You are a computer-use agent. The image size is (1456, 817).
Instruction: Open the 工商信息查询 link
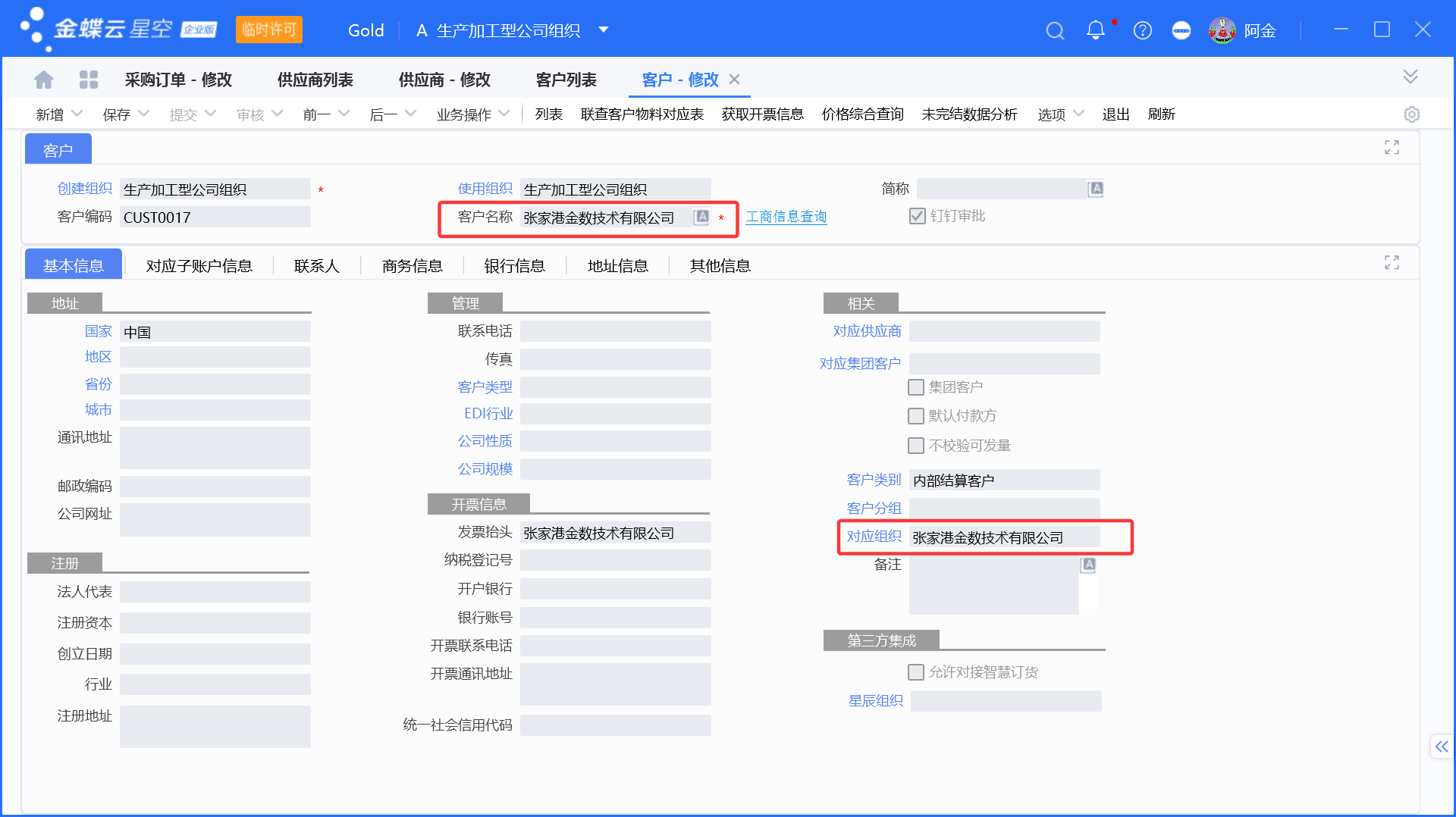[x=786, y=218]
